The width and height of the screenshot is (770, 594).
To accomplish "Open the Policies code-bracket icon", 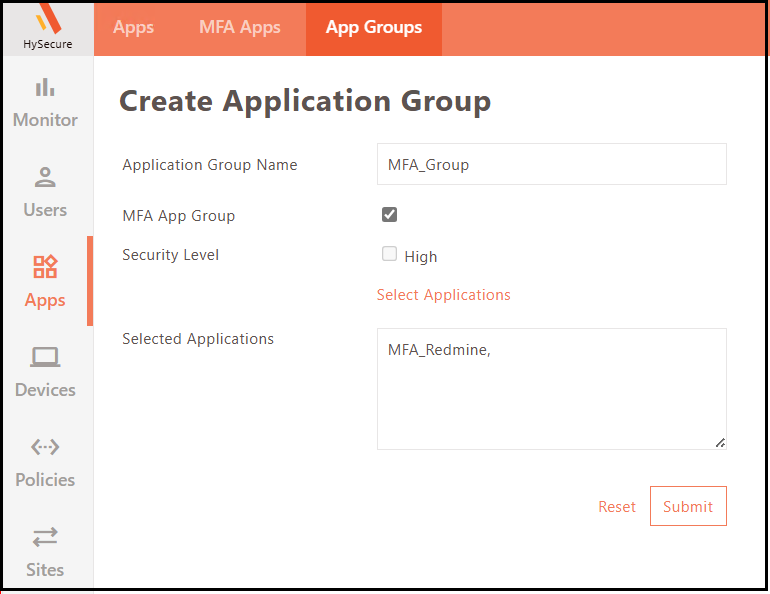I will click(x=45, y=447).
